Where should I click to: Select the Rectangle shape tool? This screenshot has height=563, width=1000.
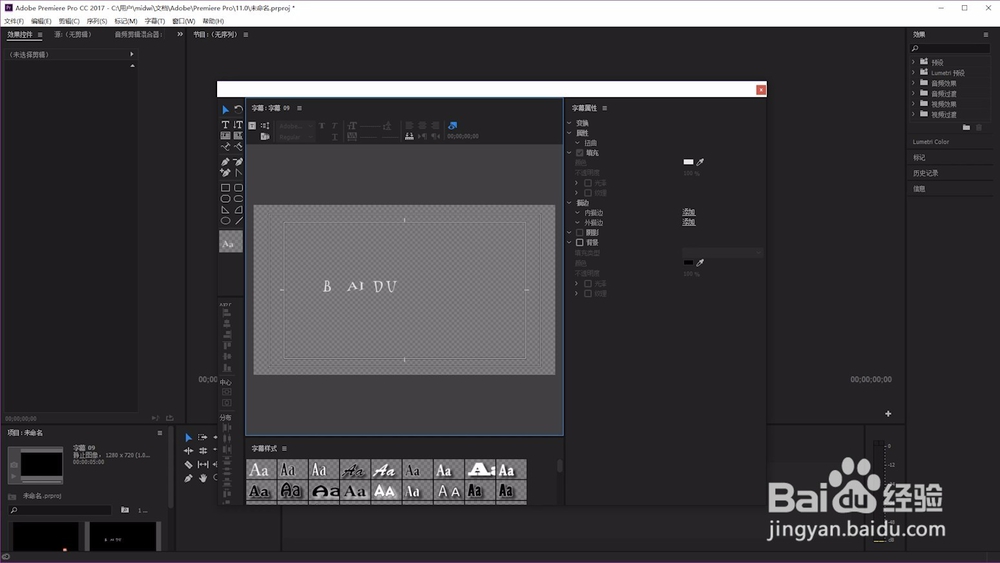(x=225, y=187)
